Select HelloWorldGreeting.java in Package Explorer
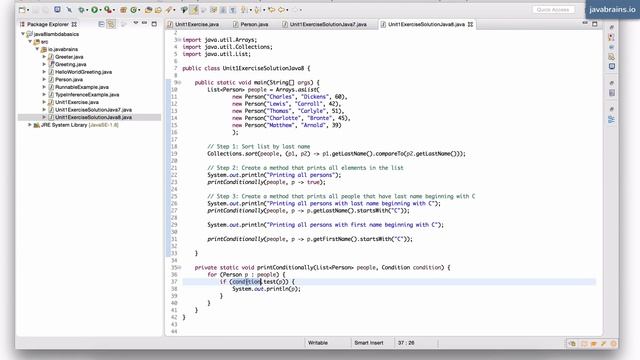Viewport: 640px width, 360px height. point(83,72)
